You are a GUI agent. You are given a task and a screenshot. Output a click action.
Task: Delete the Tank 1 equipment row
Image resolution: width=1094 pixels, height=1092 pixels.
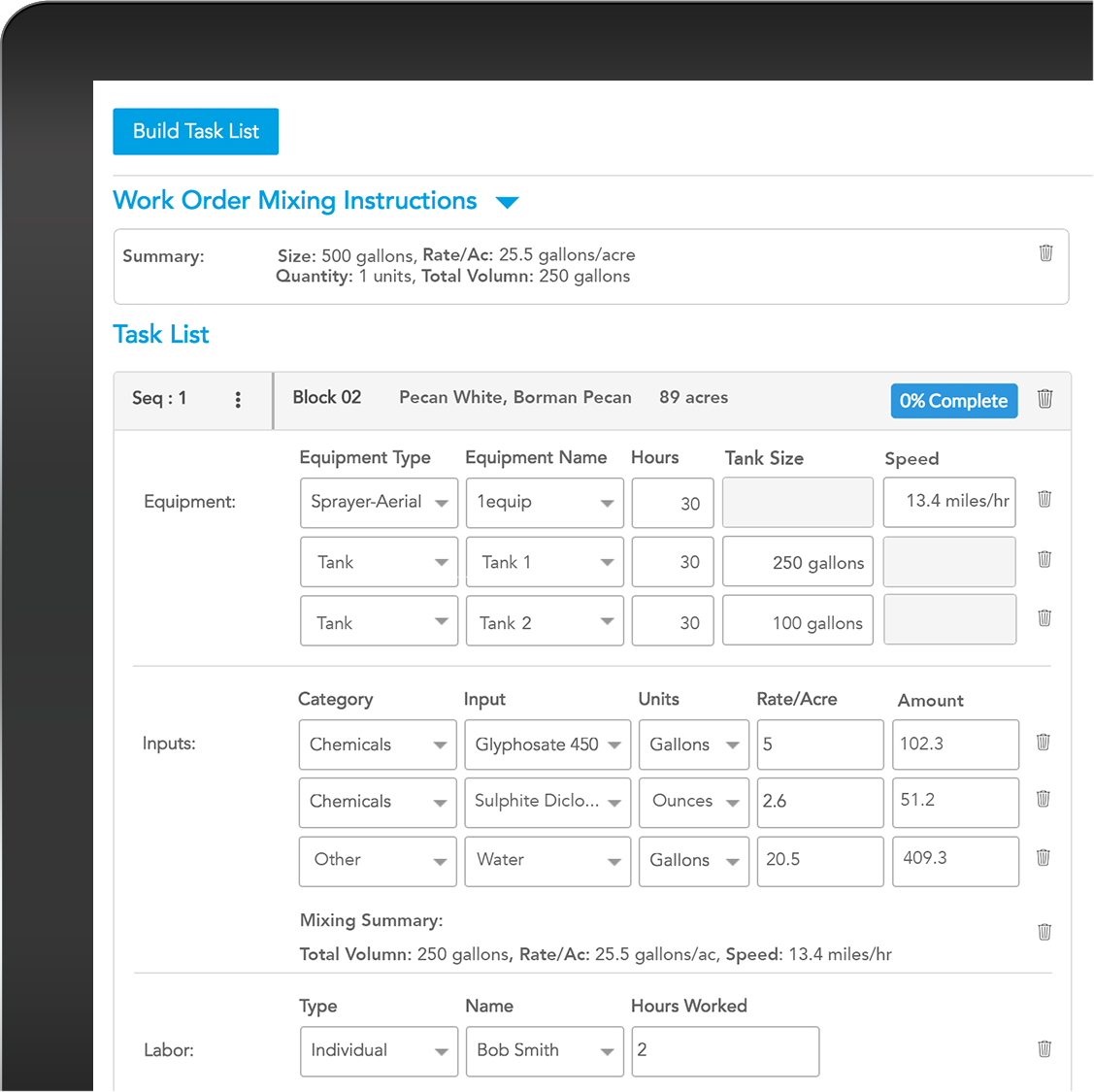pyautogui.click(x=1044, y=559)
